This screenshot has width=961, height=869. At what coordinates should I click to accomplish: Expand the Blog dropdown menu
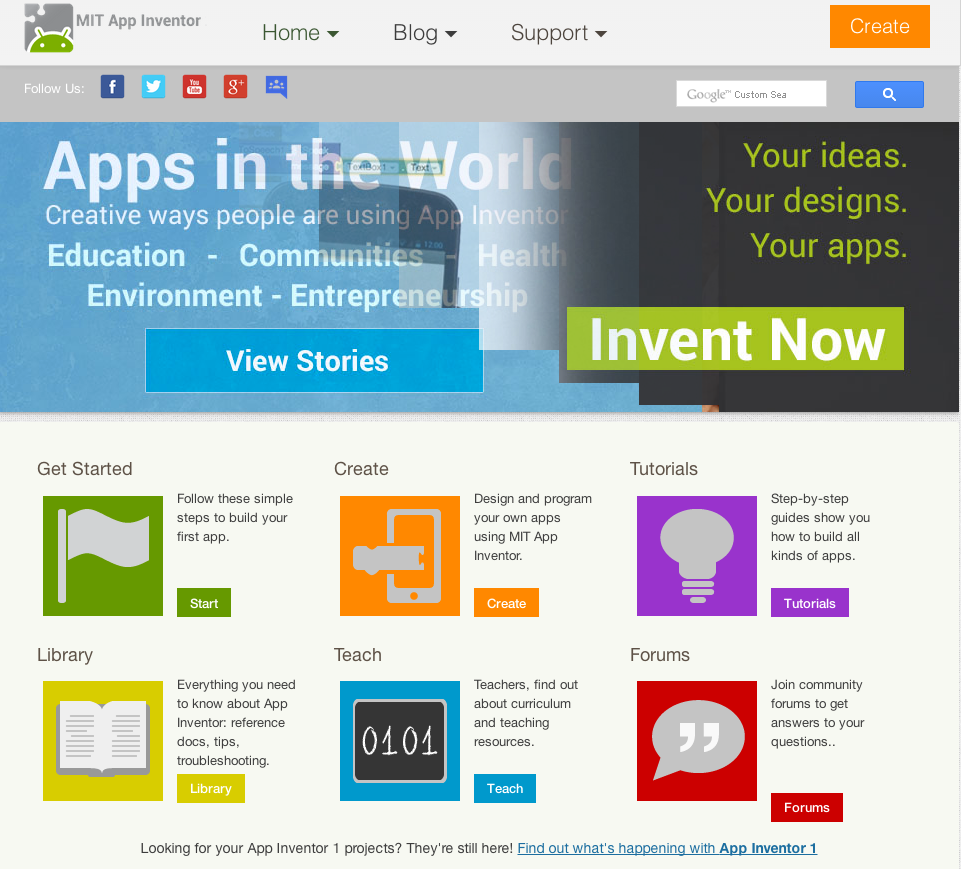click(x=425, y=32)
